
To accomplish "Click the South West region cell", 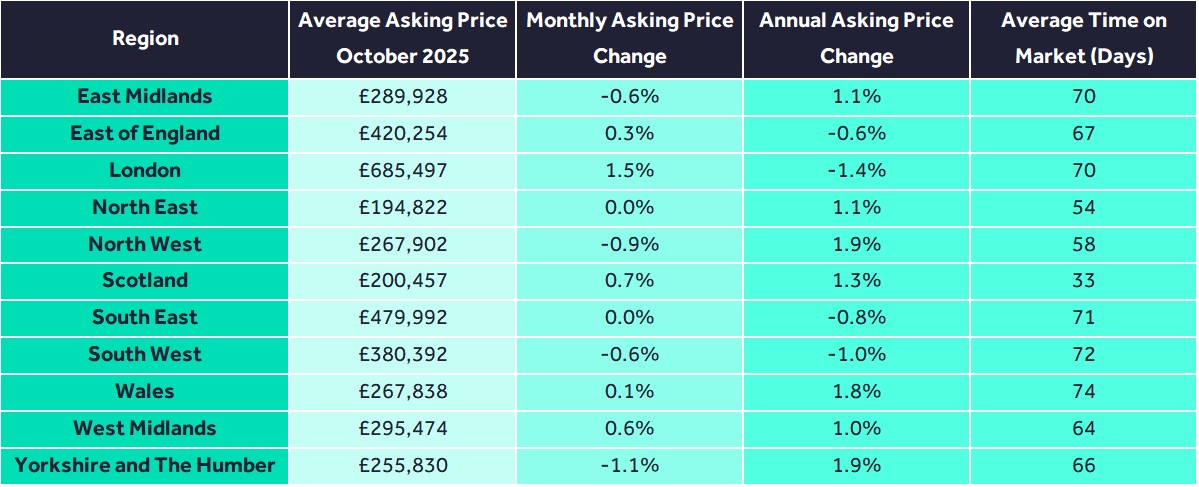I will coord(145,355).
